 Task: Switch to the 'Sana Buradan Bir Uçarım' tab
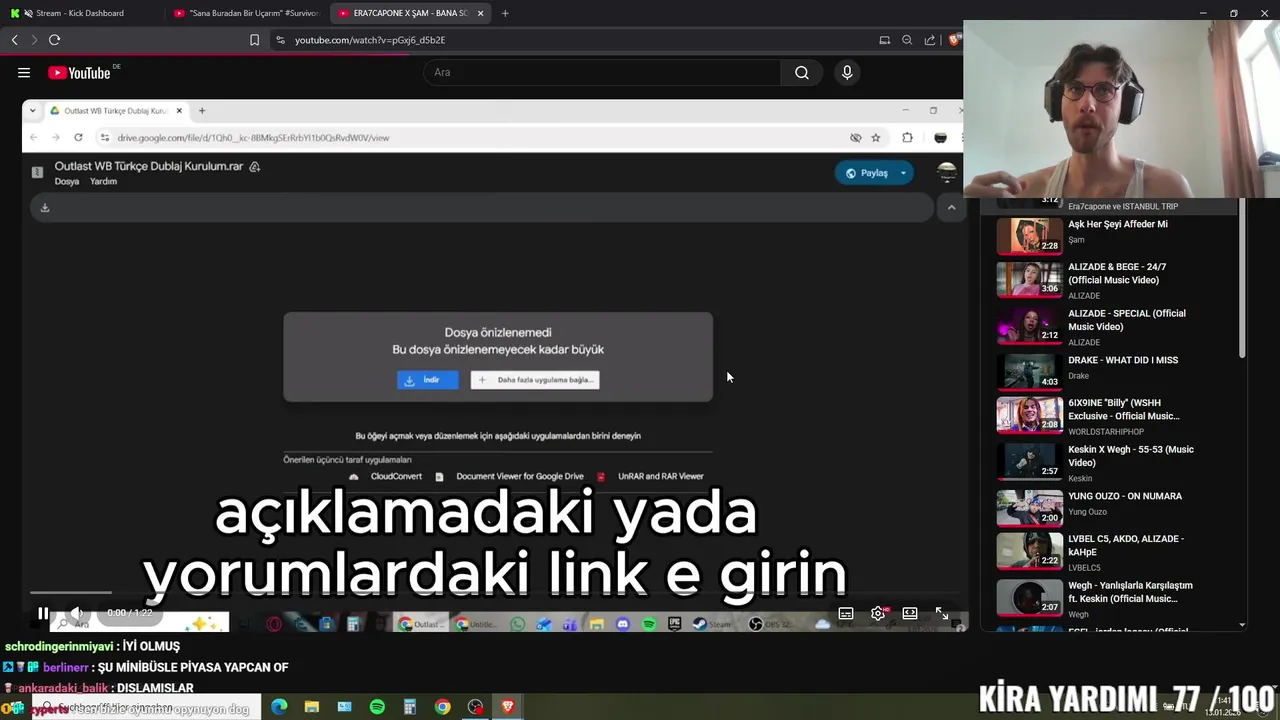pos(246,13)
